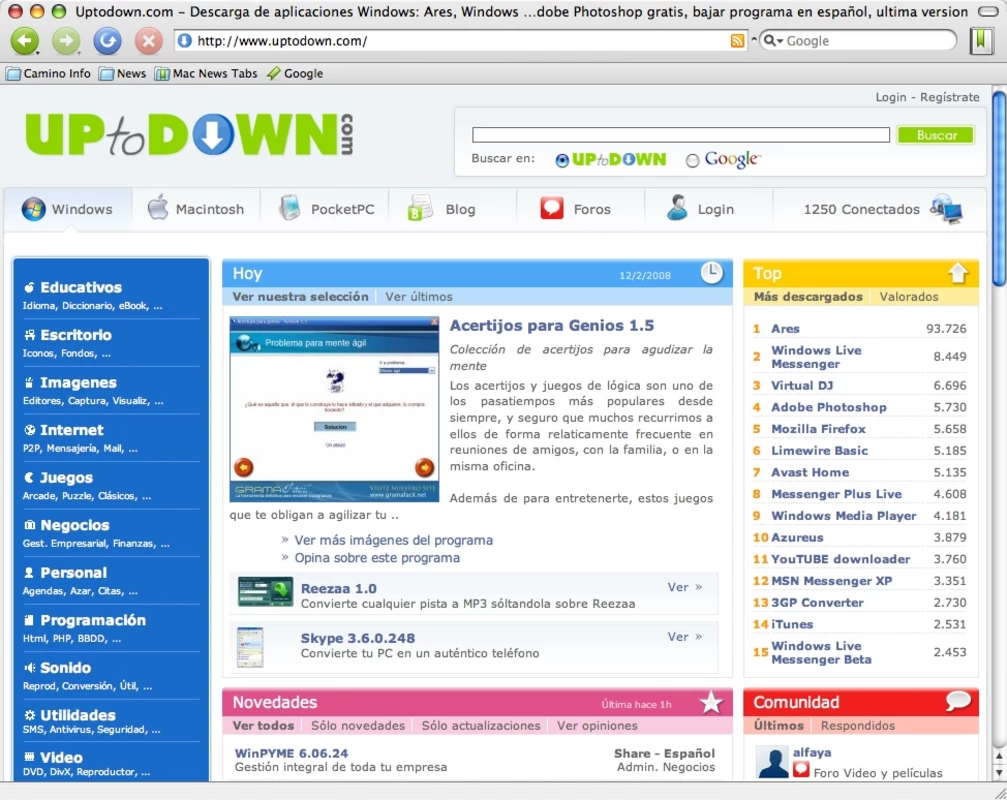Viewport: 1007px width, 800px height.
Task: Click the Camino Info bookmark folder icon
Action: pos(13,74)
